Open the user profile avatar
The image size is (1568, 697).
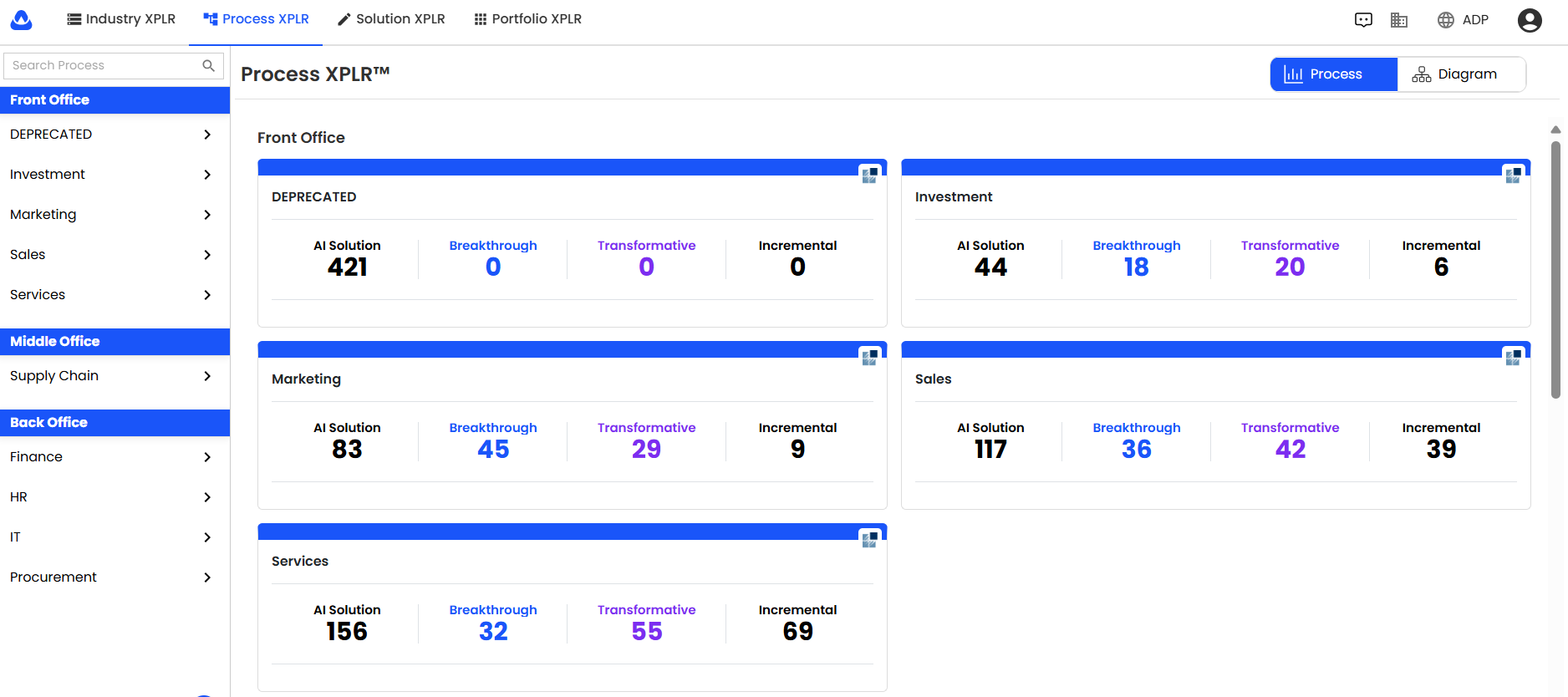[1530, 20]
